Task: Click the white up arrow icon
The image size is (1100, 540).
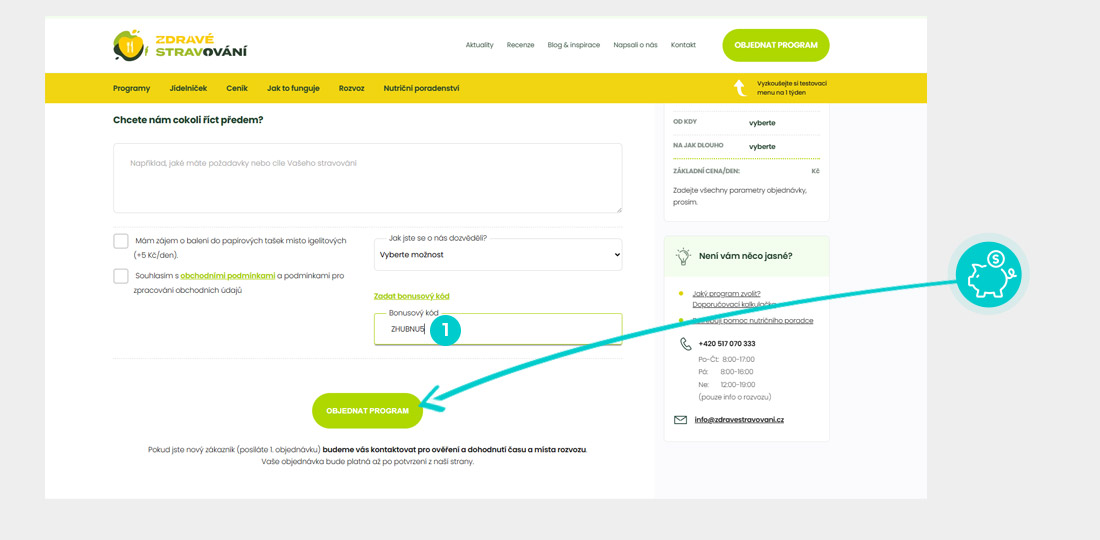Action: (x=740, y=88)
